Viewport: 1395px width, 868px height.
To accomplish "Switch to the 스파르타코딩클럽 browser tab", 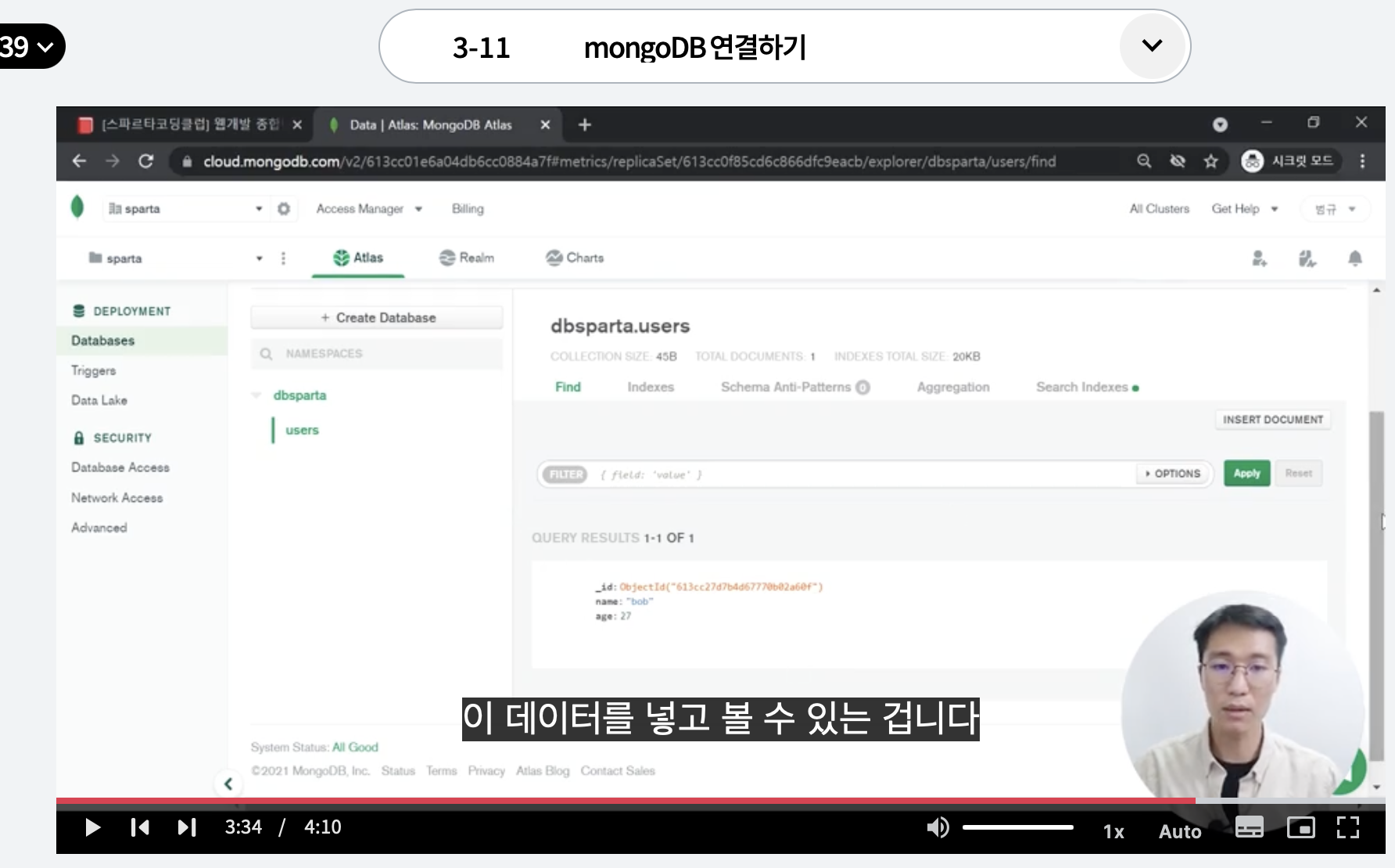I will 190,124.
